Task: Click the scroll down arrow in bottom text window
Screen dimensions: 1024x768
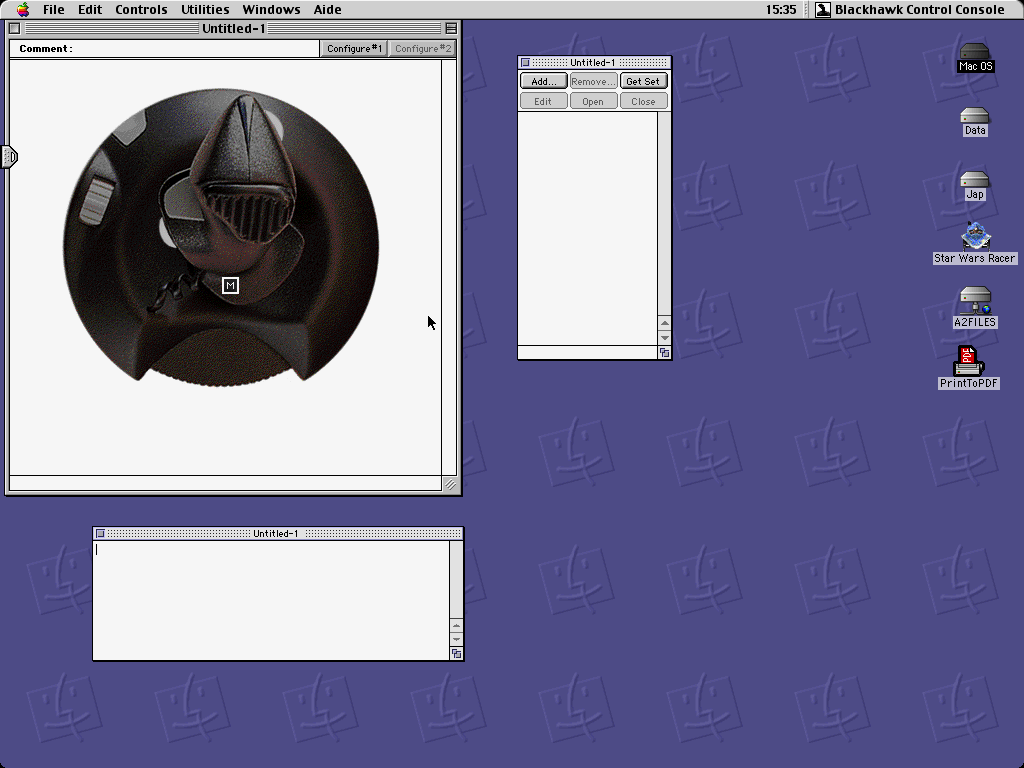Action: 456,639
